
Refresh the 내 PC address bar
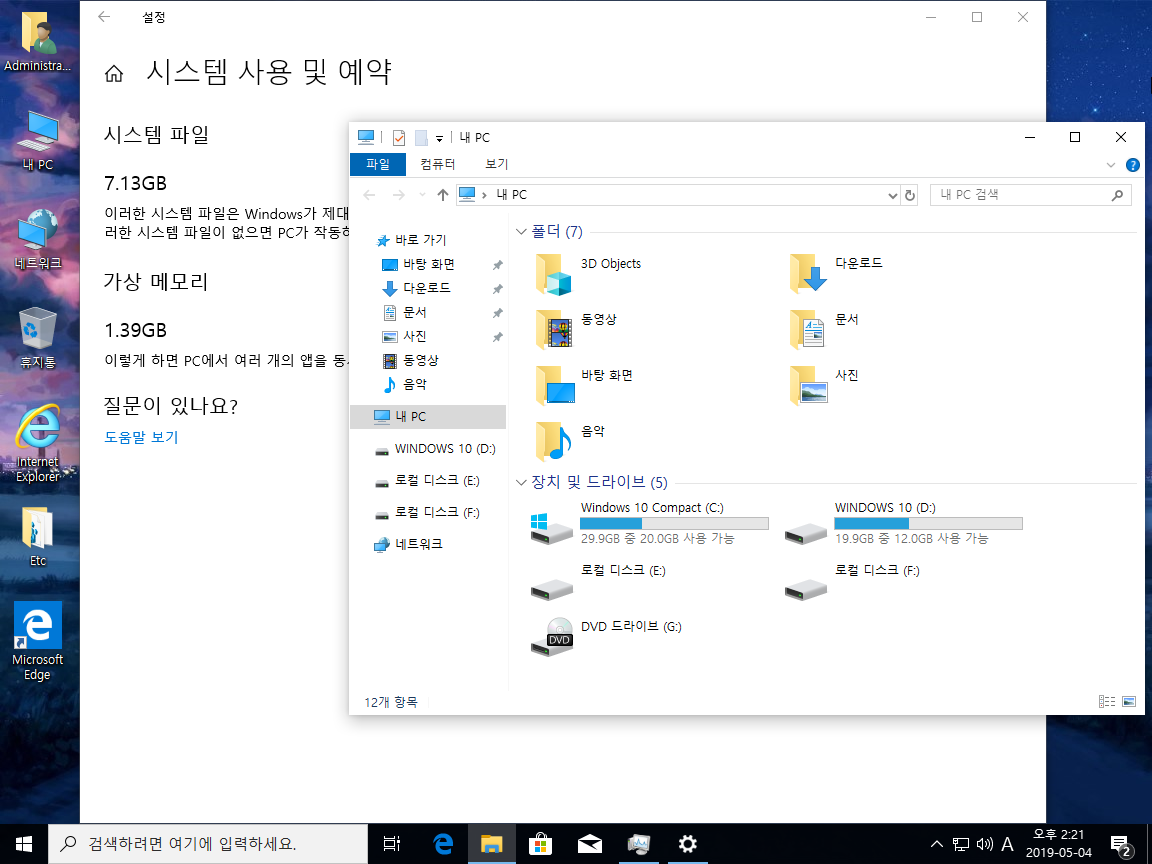point(910,195)
